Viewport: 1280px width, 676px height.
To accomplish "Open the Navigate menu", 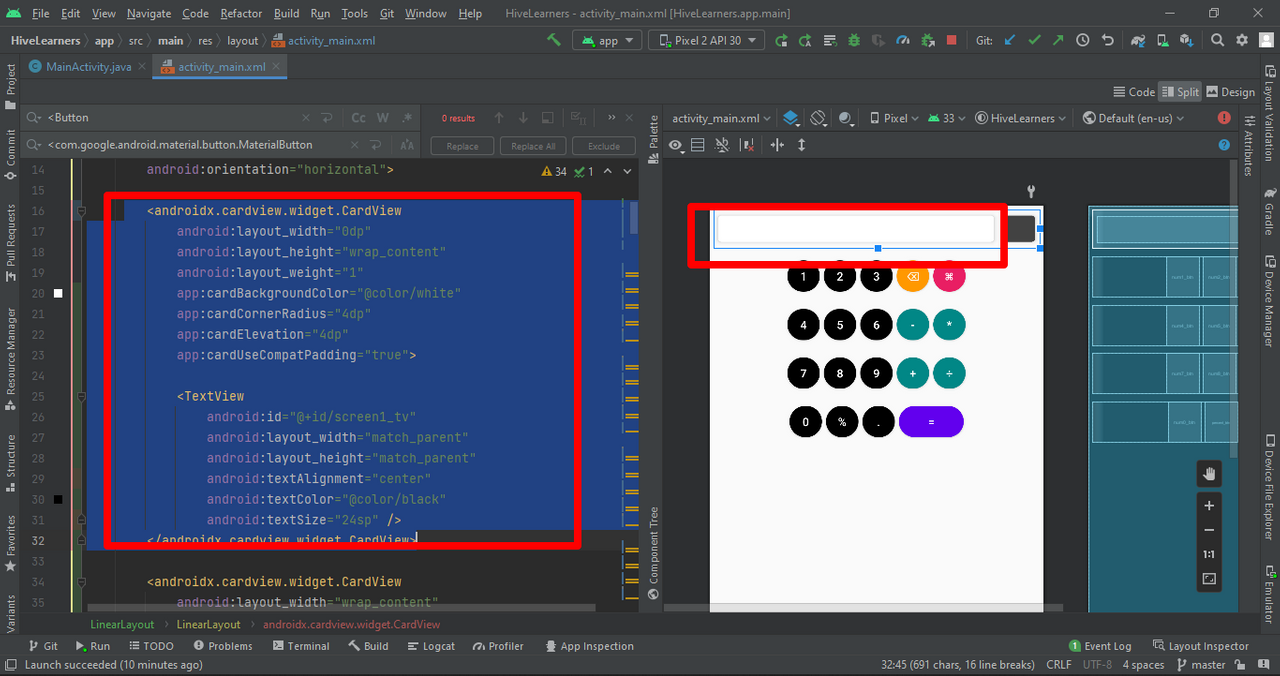I will point(148,14).
